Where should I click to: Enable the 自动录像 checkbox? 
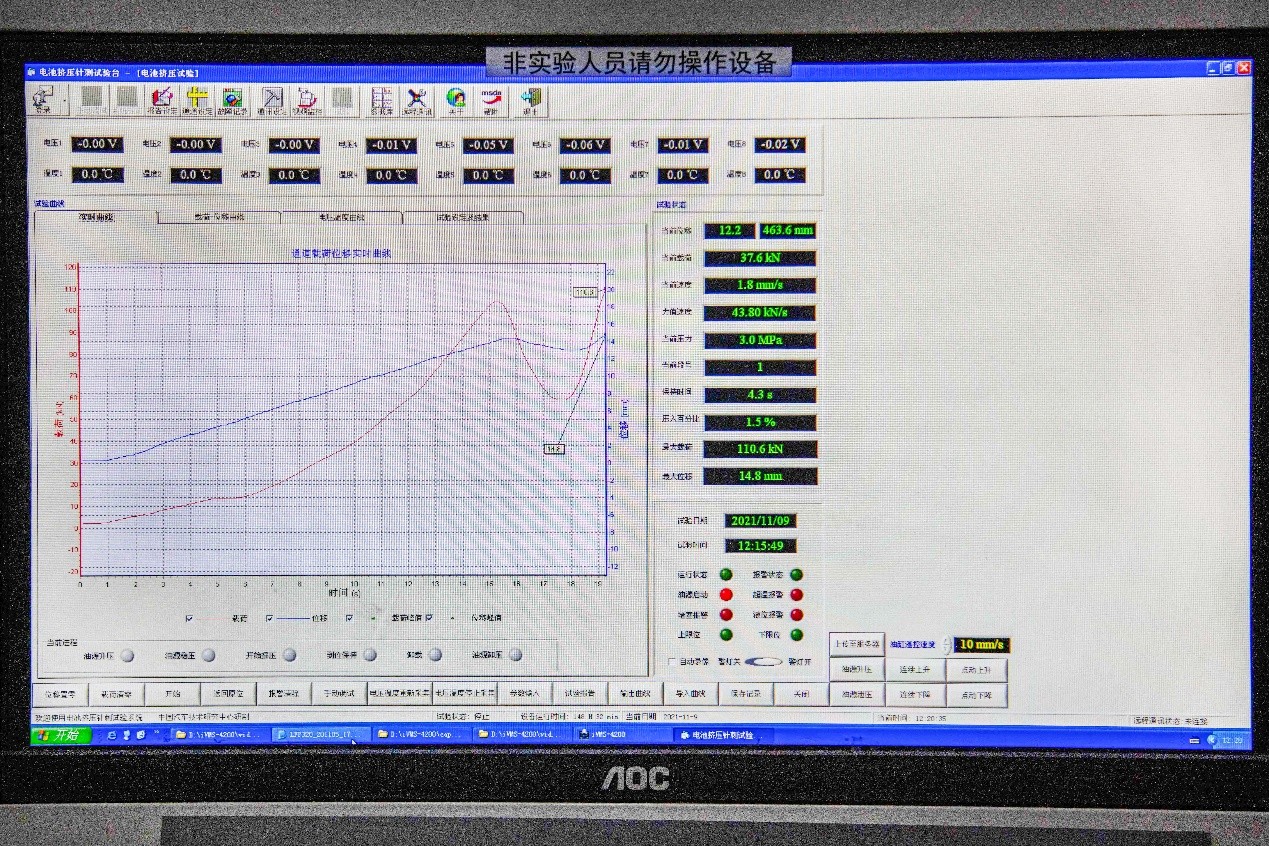tap(672, 662)
